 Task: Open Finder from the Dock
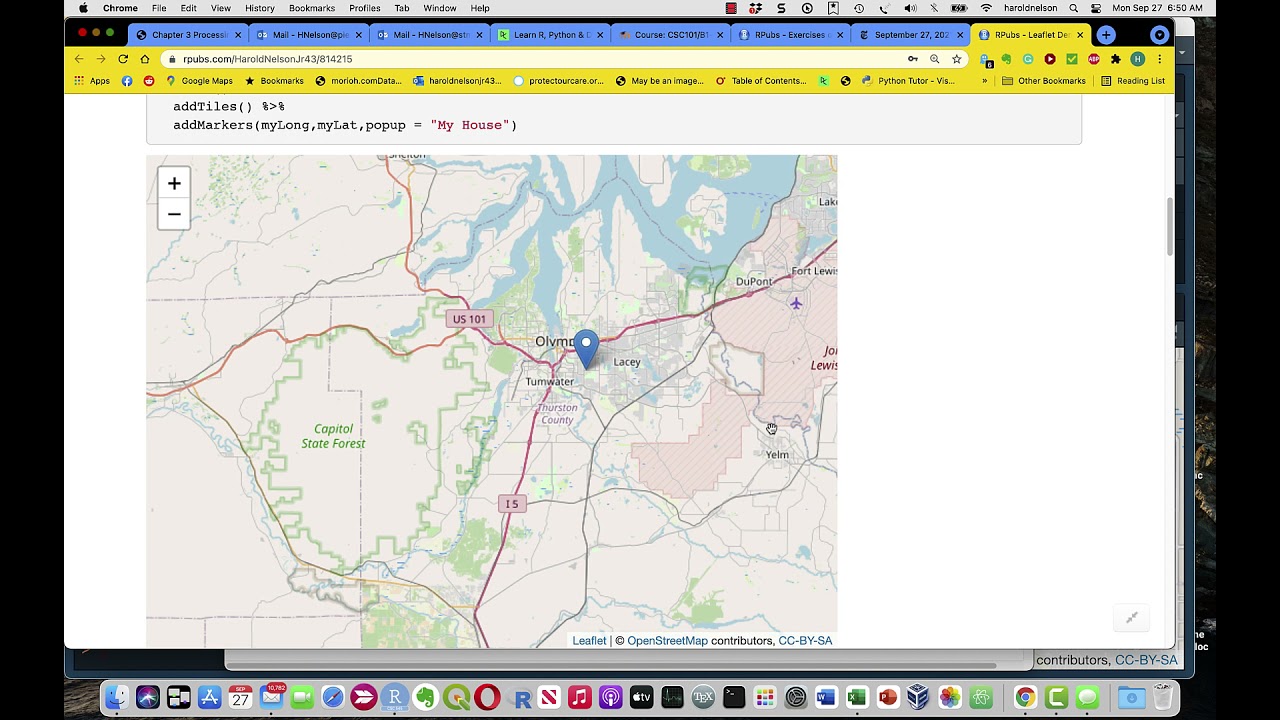tap(117, 697)
